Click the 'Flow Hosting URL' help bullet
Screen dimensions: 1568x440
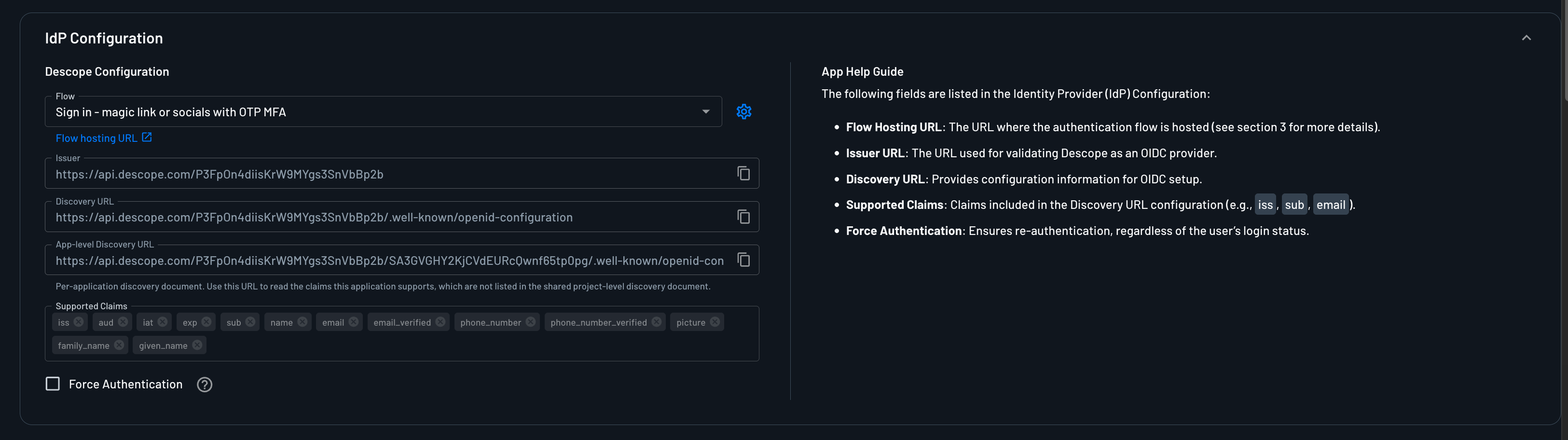(x=1113, y=127)
